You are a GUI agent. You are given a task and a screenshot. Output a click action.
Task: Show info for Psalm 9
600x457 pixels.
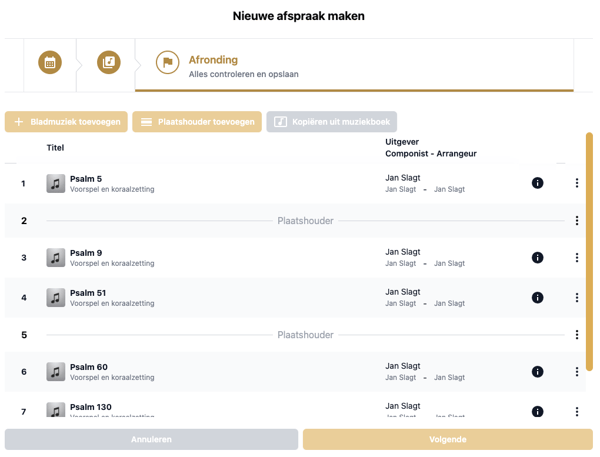(537, 258)
